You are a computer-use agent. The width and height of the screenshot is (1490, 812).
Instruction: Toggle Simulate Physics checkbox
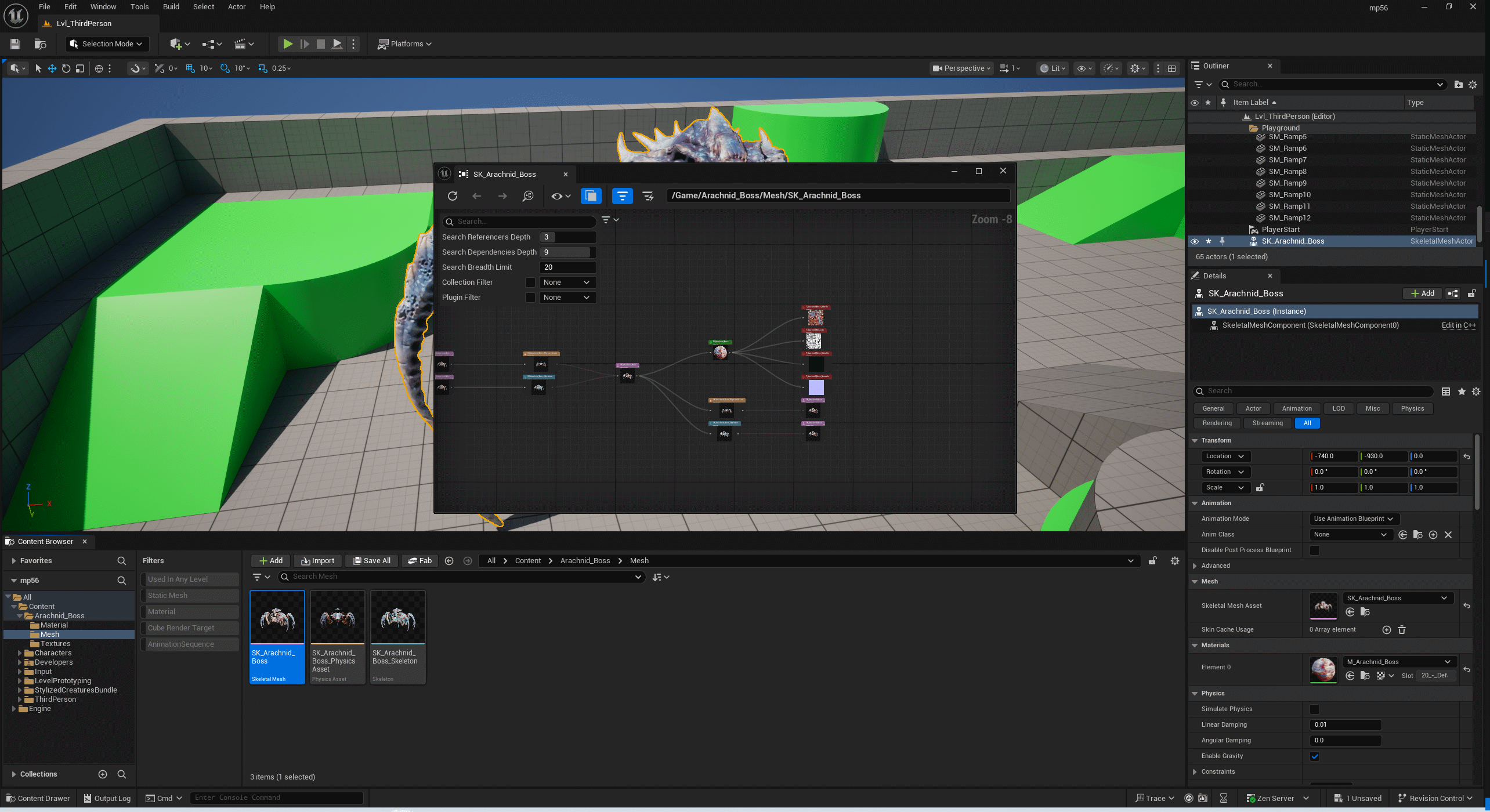click(x=1315, y=709)
